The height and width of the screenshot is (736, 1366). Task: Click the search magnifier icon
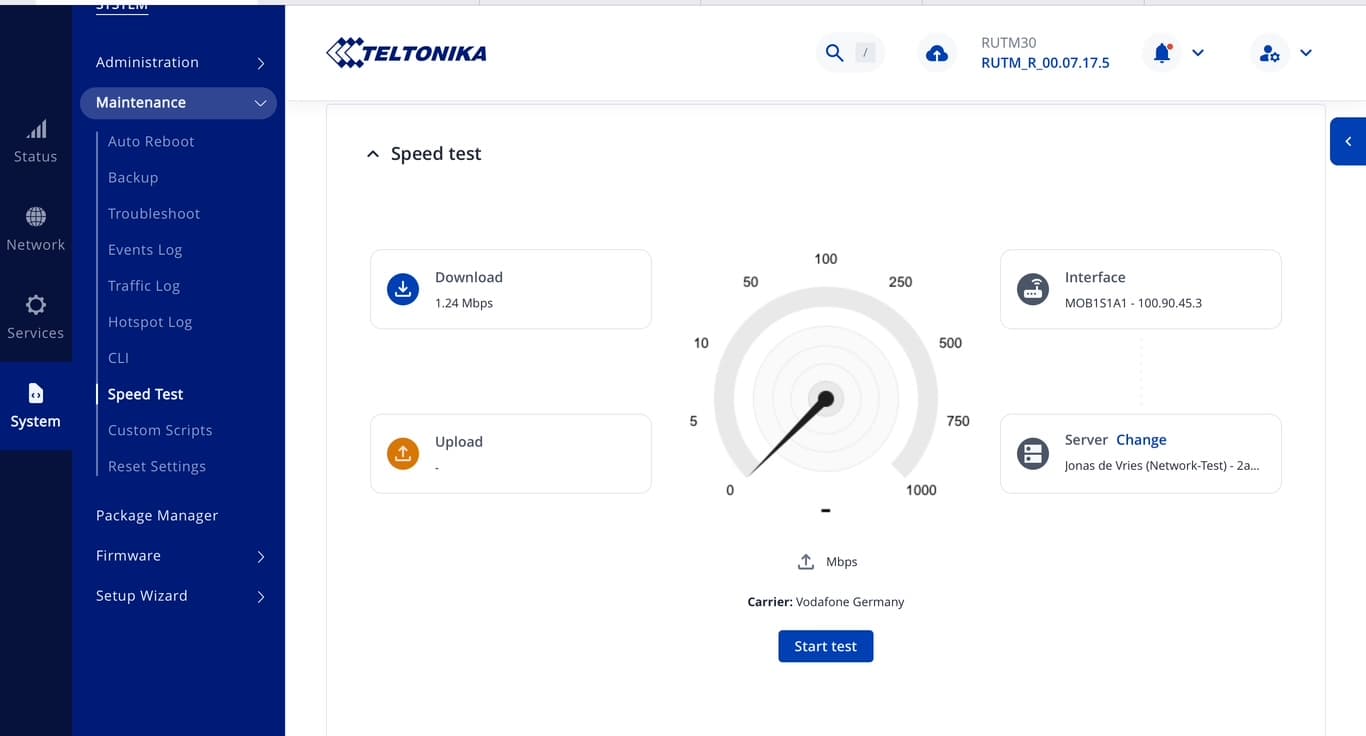click(834, 53)
